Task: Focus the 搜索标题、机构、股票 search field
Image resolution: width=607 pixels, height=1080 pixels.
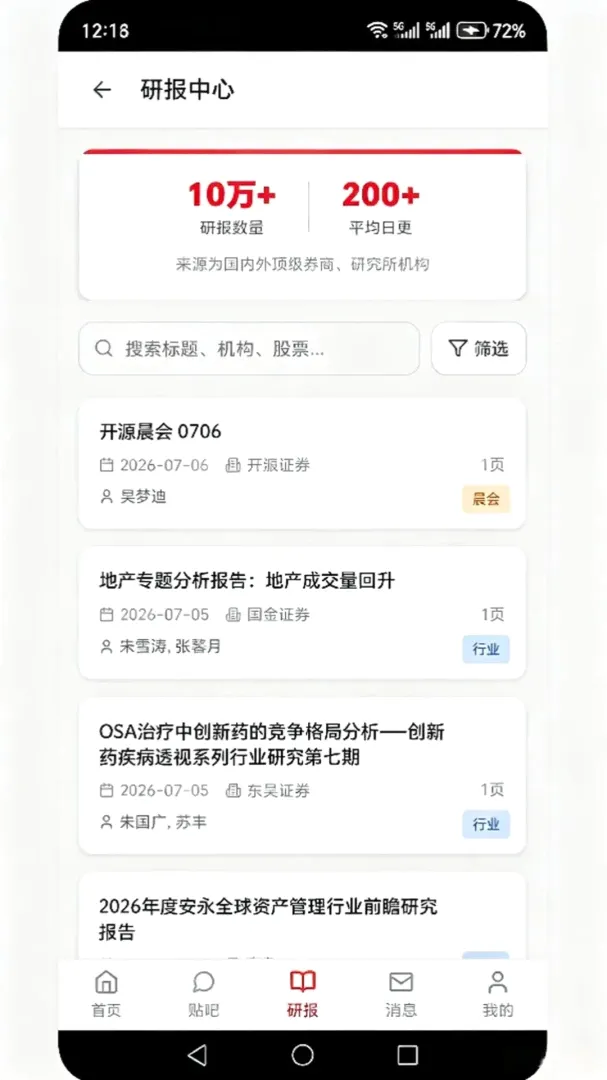Action: click(249, 349)
